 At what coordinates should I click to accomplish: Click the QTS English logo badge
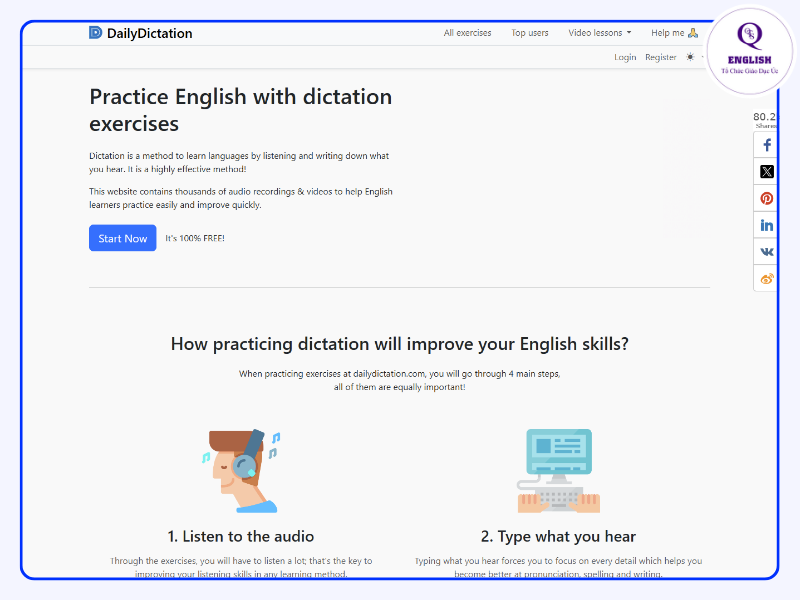tap(749, 50)
